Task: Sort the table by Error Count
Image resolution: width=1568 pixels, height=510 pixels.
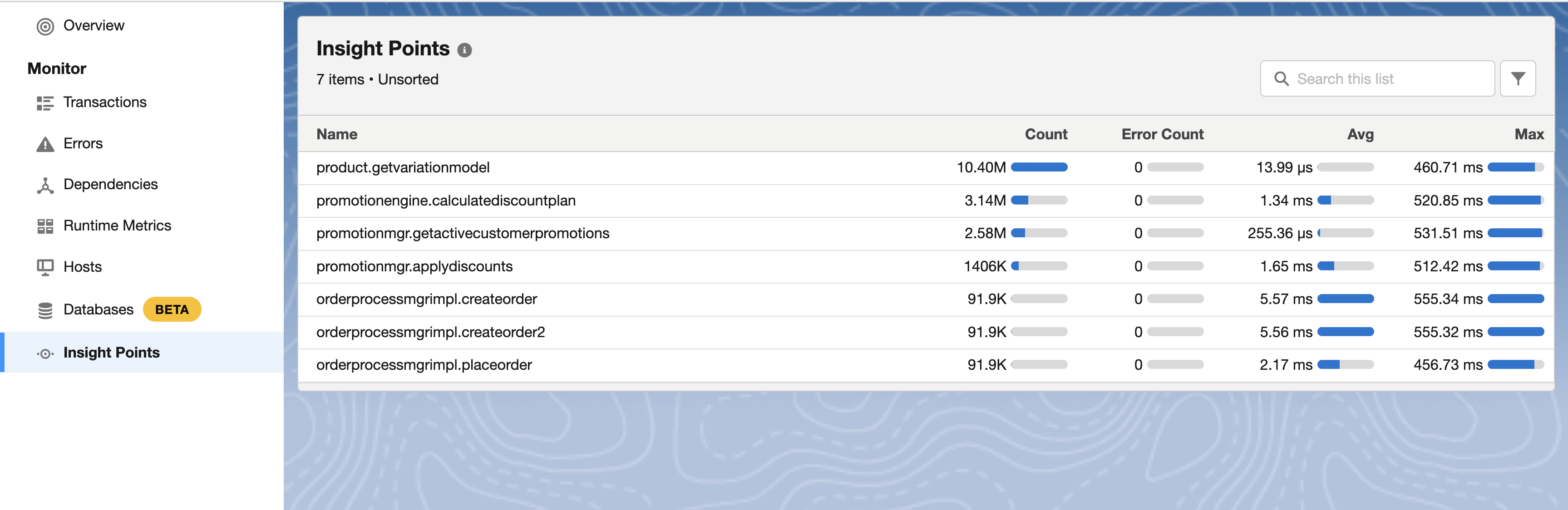Action: click(x=1162, y=134)
